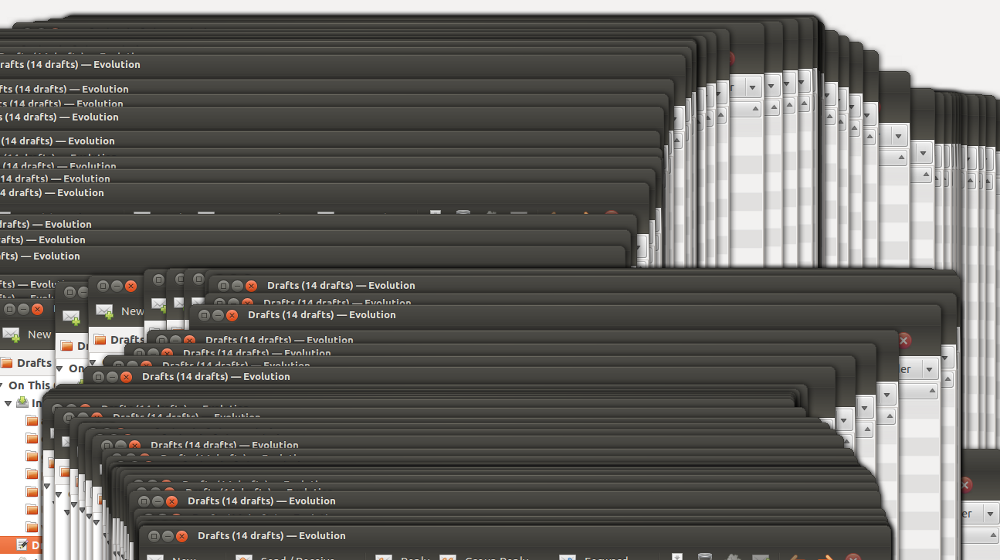The width and height of the screenshot is (1000, 560).
Task: Close the leftmost Evolution window showing the folder tree
Action: [38, 309]
